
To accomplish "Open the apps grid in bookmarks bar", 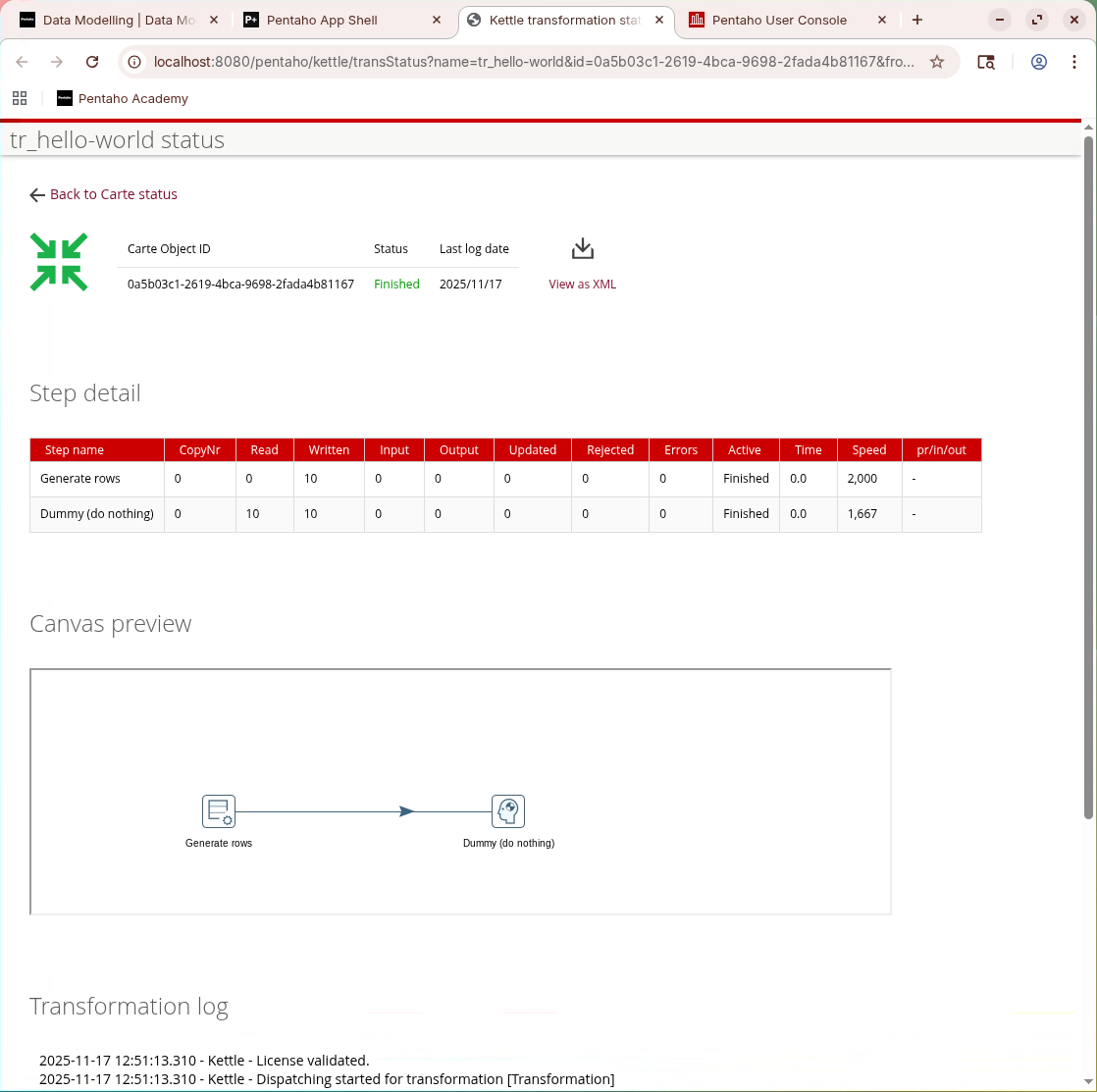I will point(19,98).
